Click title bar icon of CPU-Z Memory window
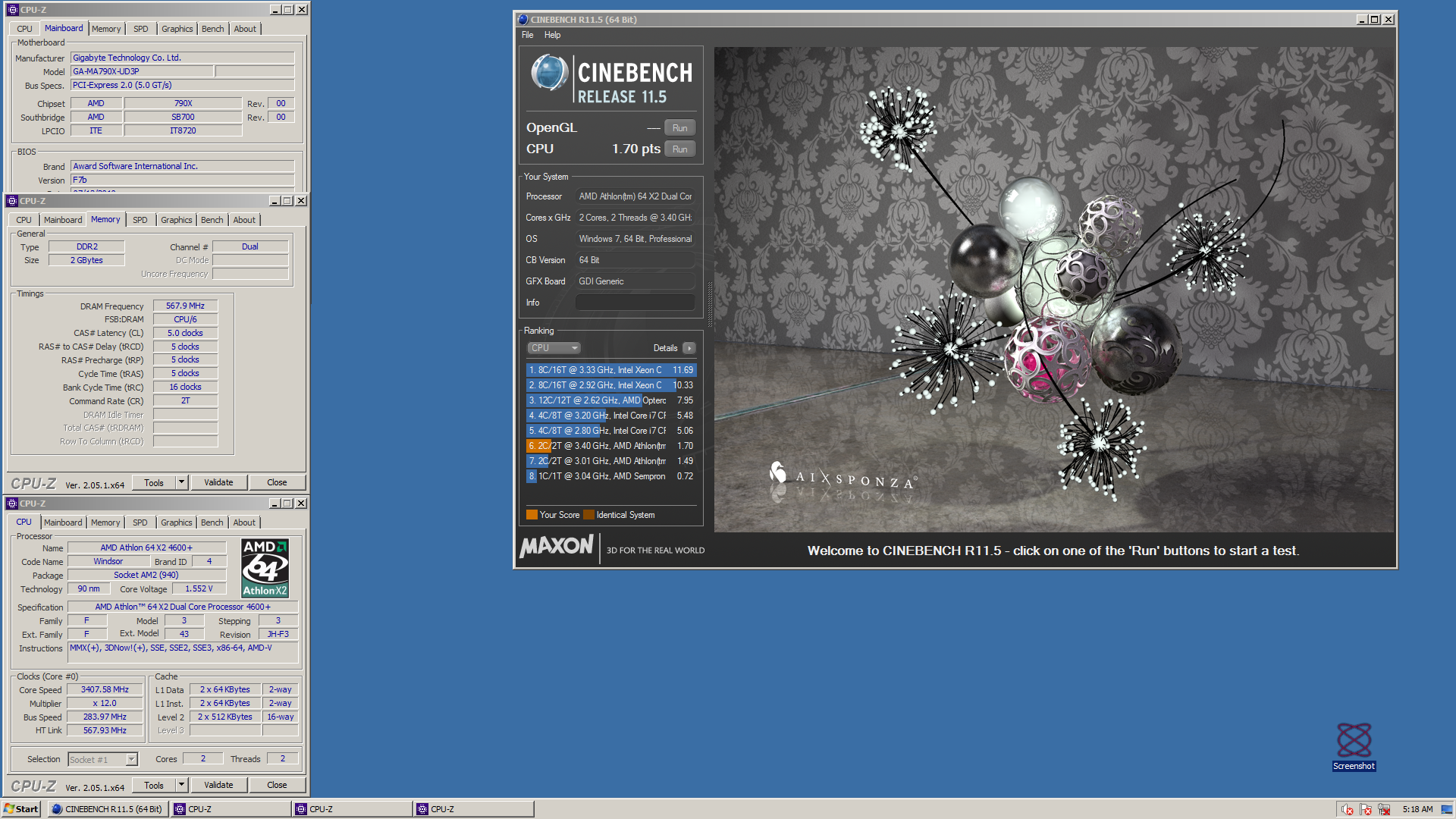 pos(12,201)
